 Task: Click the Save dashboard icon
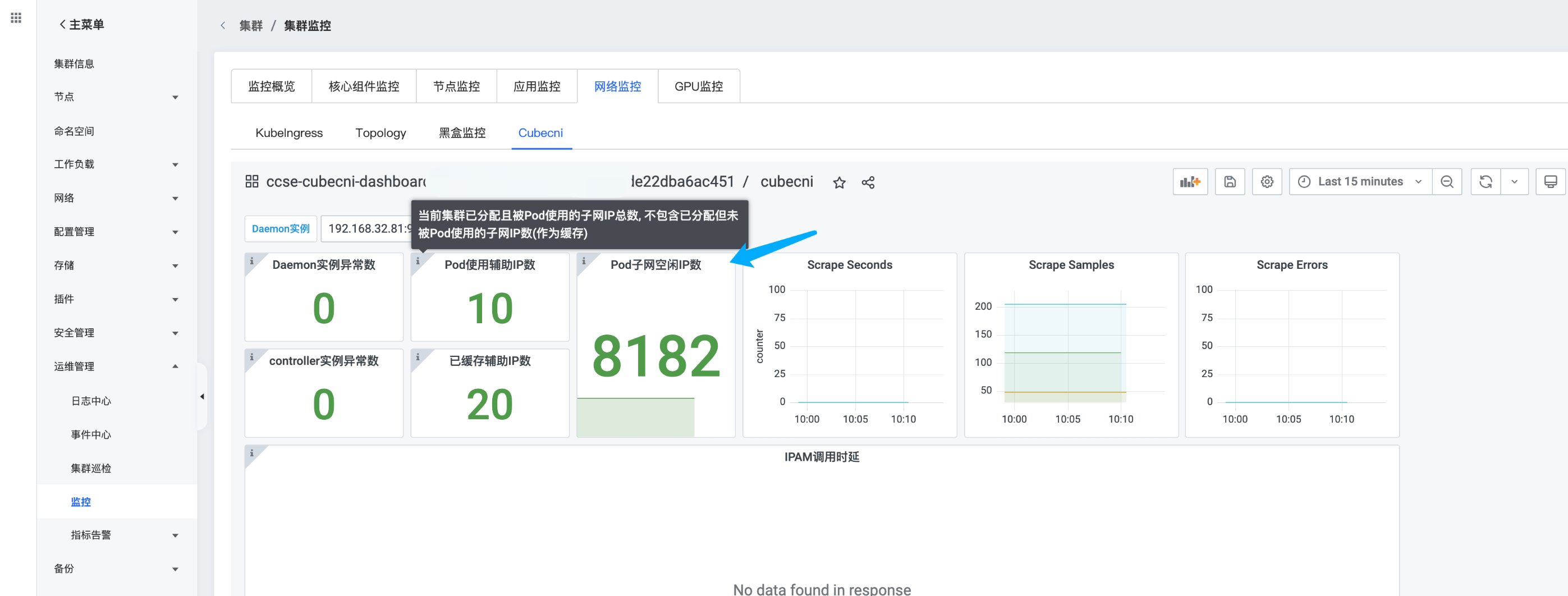tap(1230, 182)
